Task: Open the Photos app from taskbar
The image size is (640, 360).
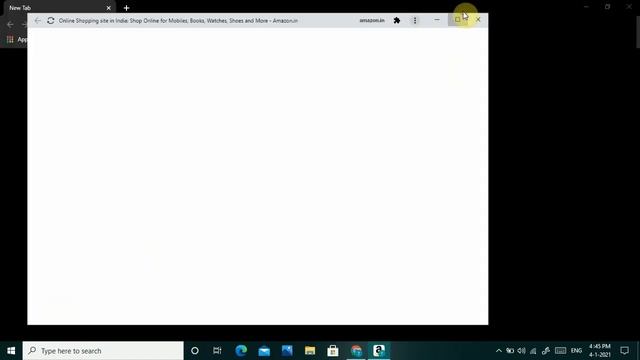Action: (x=287, y=351)
